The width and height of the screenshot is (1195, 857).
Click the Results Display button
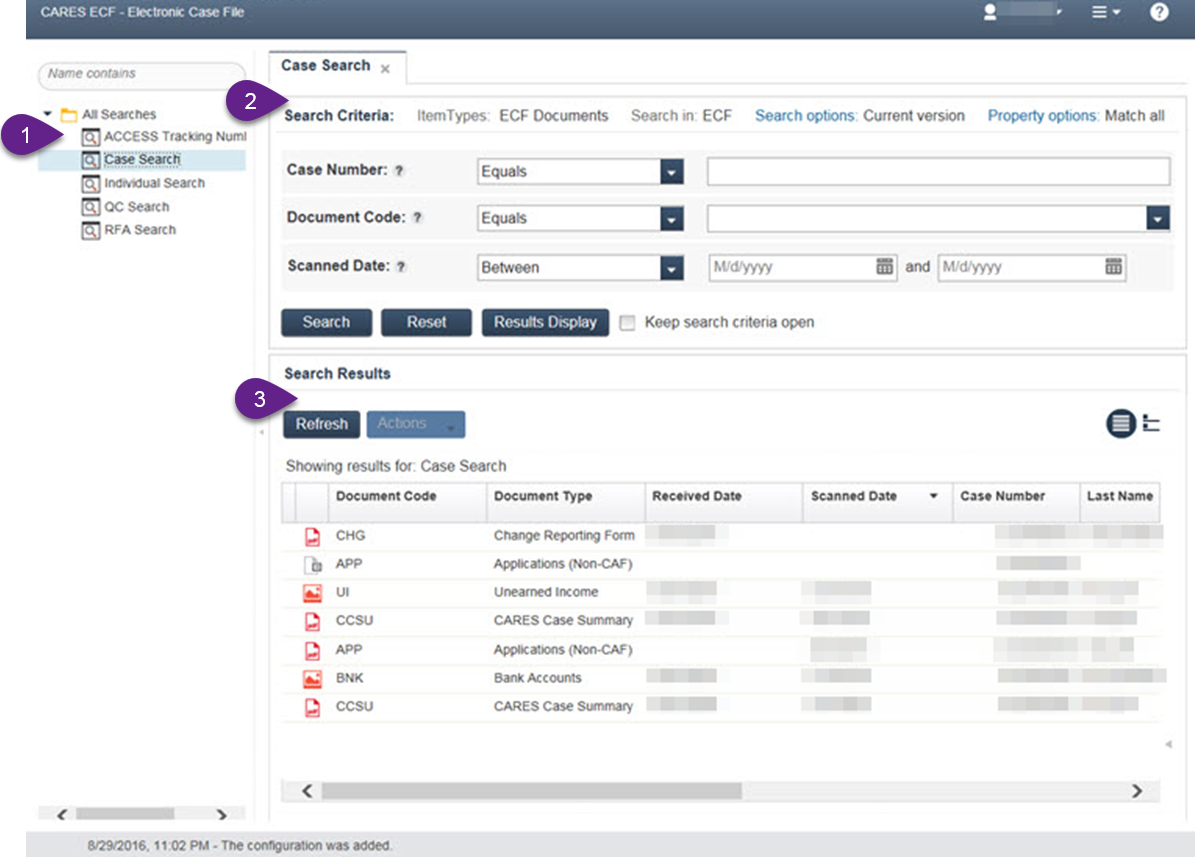pos(545,323)
